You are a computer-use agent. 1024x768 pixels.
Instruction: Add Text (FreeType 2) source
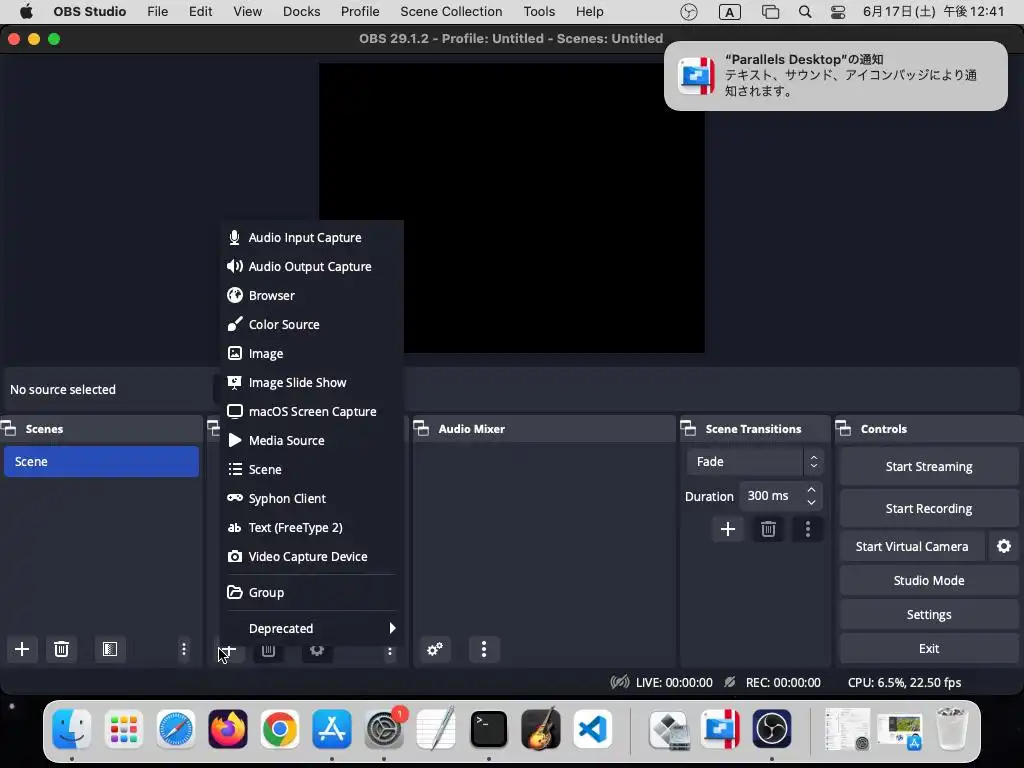coord(312,528)
